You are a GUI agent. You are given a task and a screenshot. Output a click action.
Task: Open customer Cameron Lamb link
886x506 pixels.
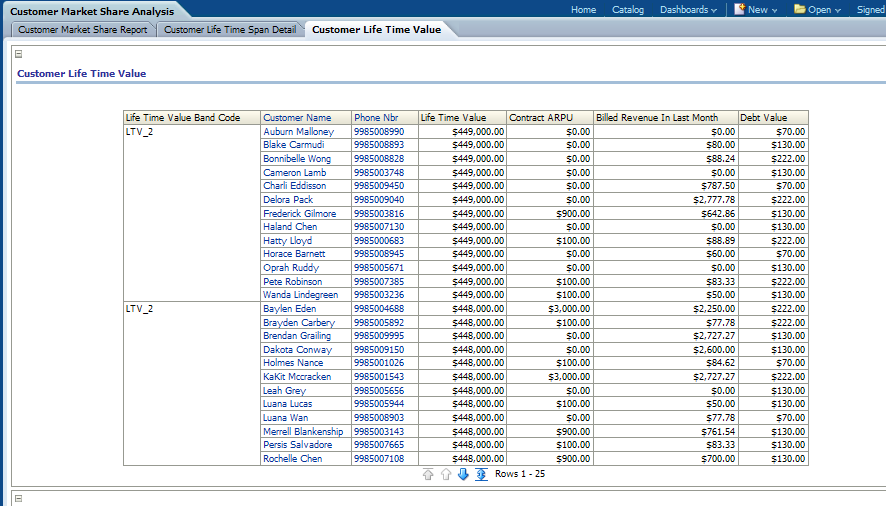(x=294, y=172)
